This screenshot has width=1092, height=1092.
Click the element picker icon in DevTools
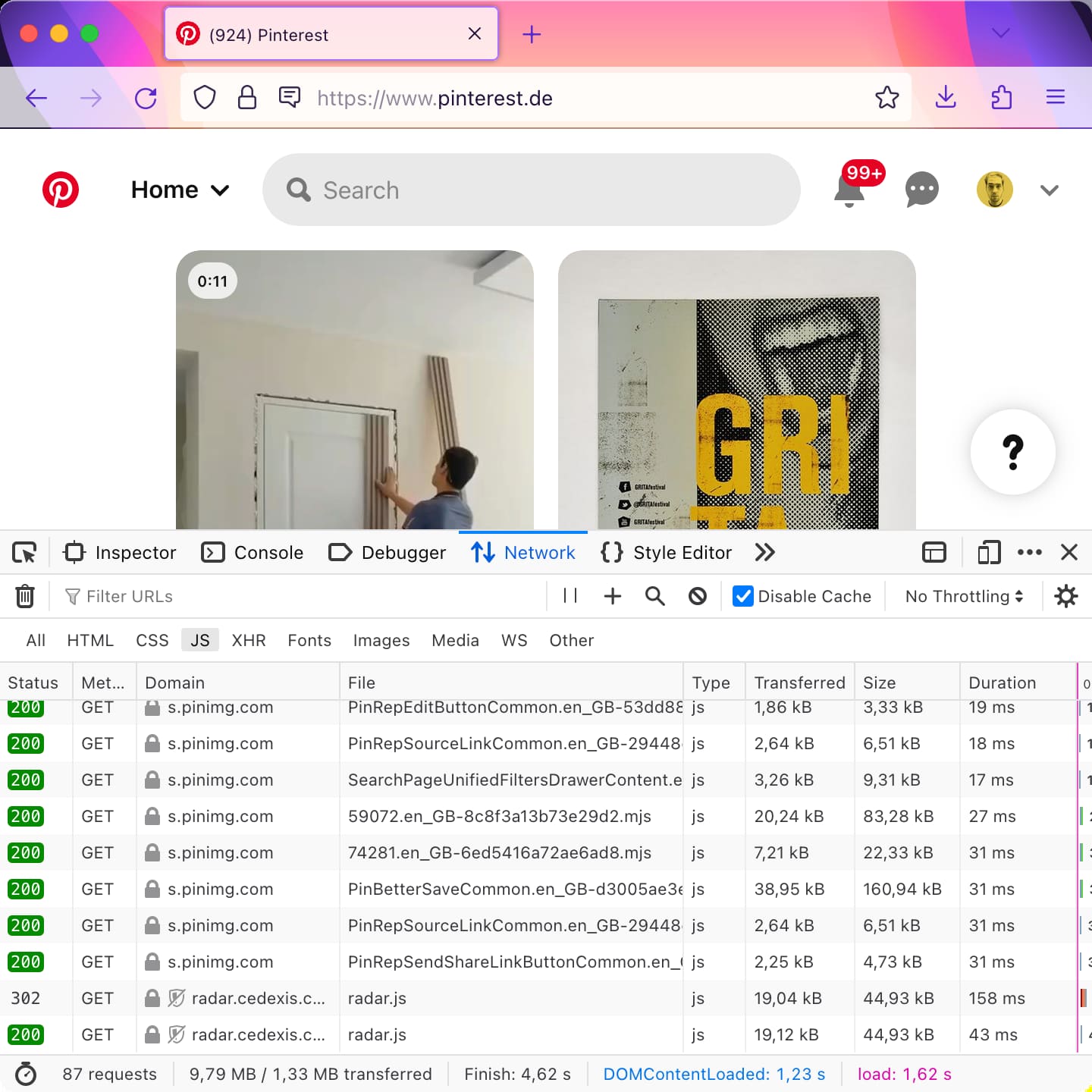(24, 552)
